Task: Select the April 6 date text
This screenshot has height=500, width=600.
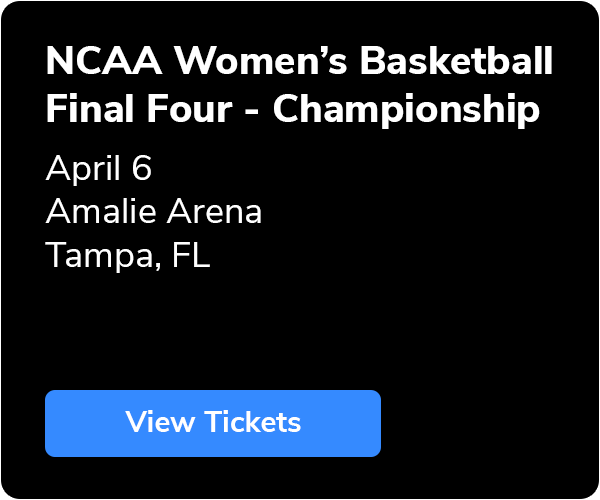Action: 98,169
